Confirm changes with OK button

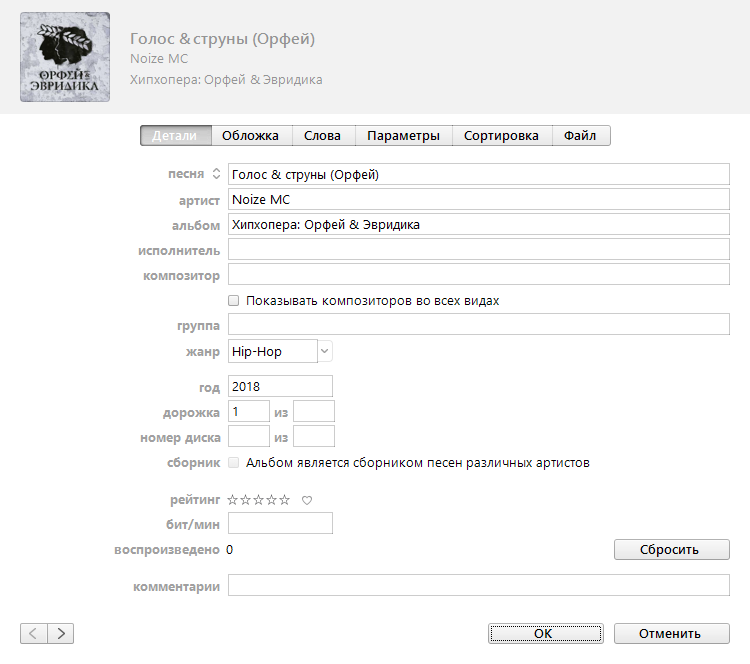tap(544, 633)
